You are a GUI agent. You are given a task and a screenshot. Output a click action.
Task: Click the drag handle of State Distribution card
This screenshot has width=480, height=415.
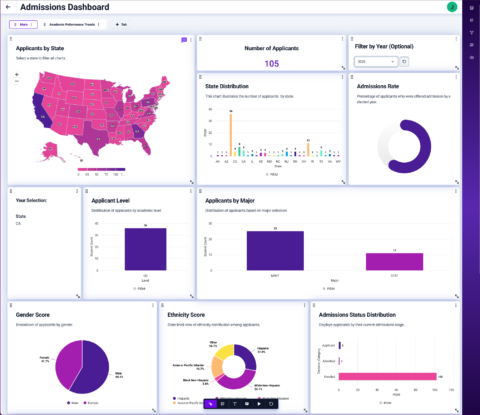coord(200,77)
